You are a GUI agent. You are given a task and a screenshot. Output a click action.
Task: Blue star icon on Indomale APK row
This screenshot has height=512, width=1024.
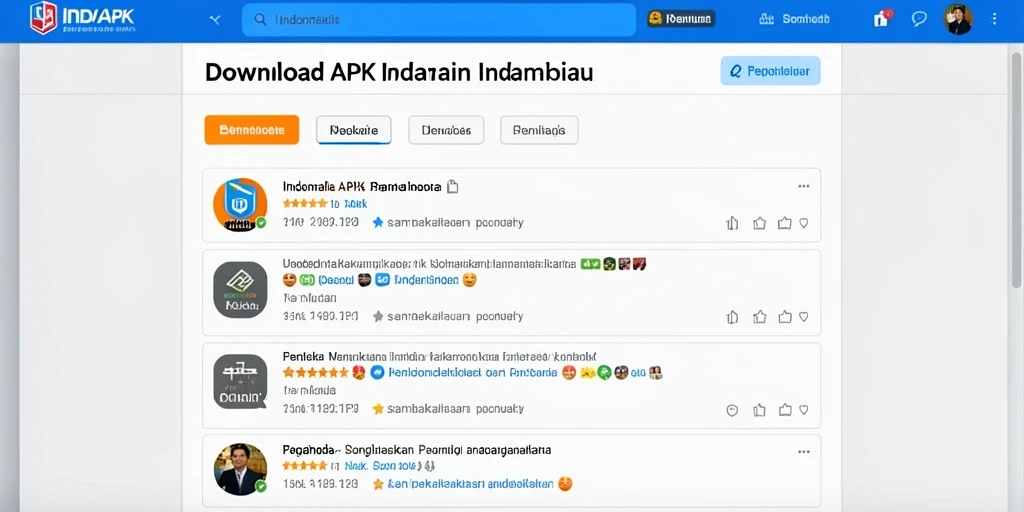coord(377,223)
